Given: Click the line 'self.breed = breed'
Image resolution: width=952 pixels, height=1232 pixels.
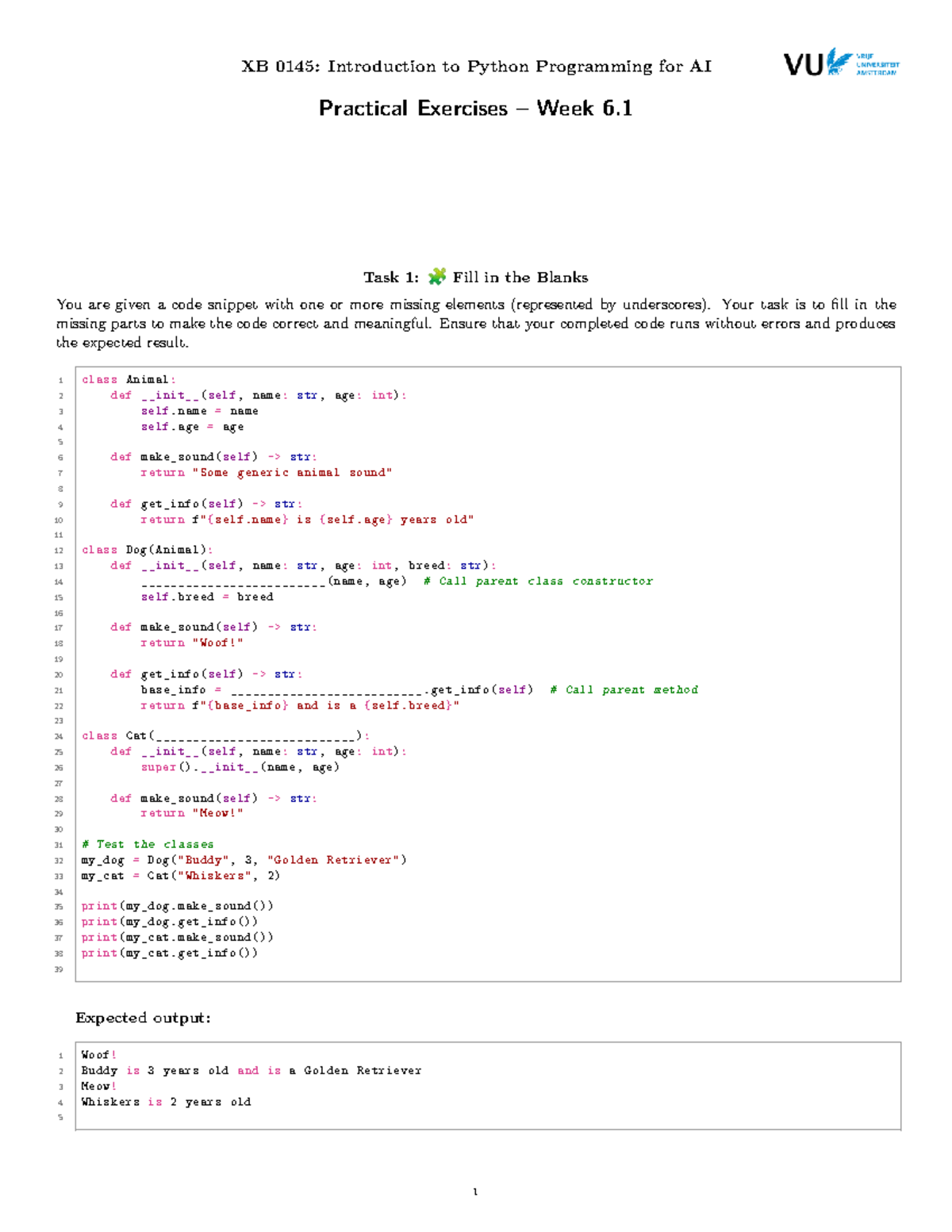Looking at the screenshot, I should tap(207, 597).
